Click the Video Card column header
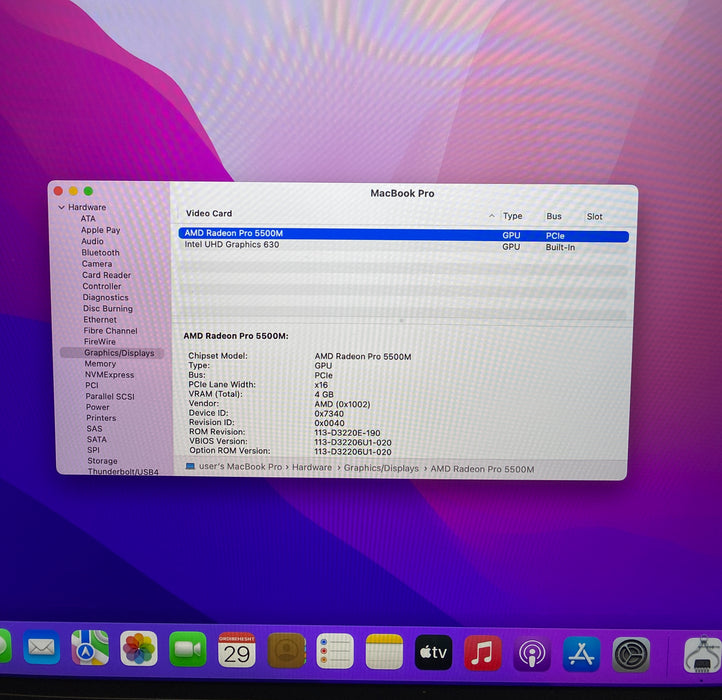 [x=209, y=213]
